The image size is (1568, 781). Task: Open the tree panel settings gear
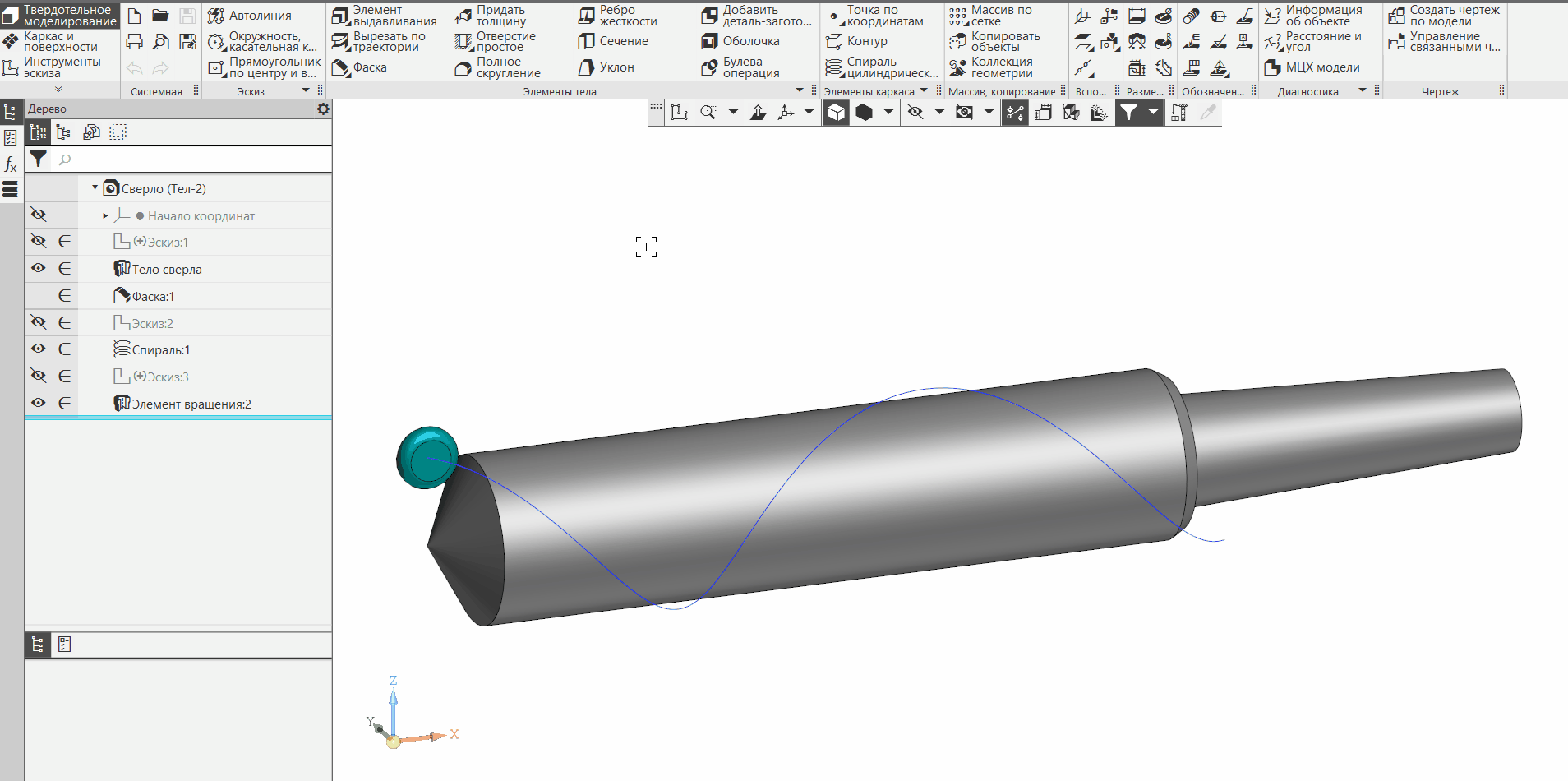coord(323,109)
